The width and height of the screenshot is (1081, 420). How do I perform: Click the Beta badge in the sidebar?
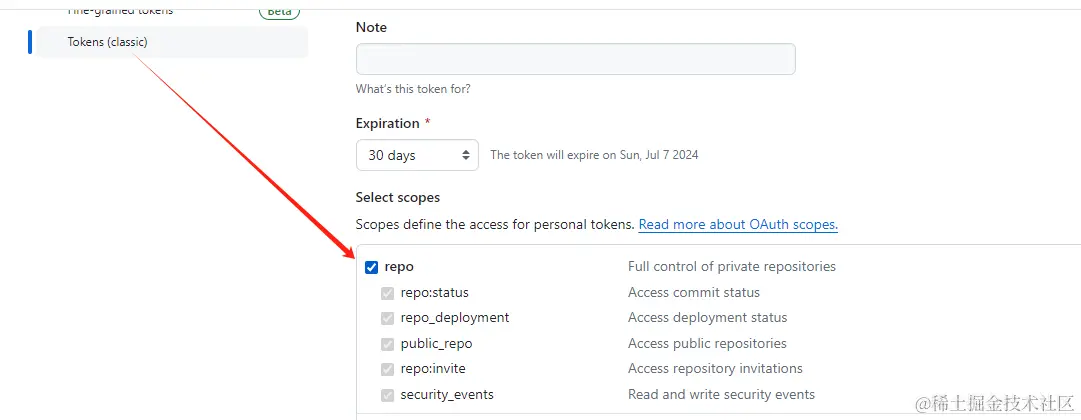pos(279,12)
